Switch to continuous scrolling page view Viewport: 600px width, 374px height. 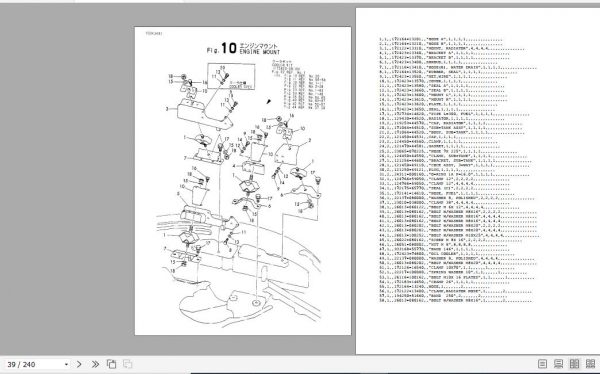click(558, 364)
